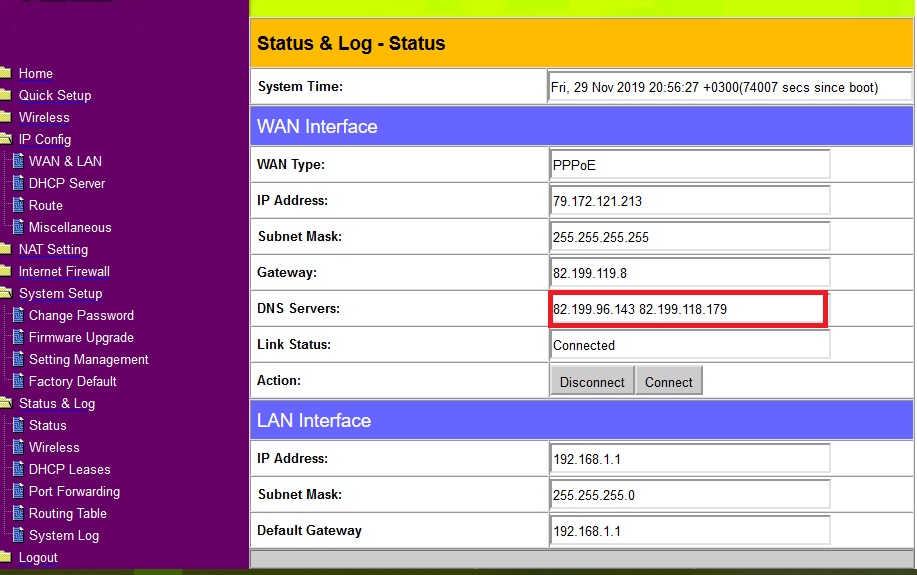Click the Status page icon
The height and width of the screenshot is (575, 917).
[x=19, y=425]
